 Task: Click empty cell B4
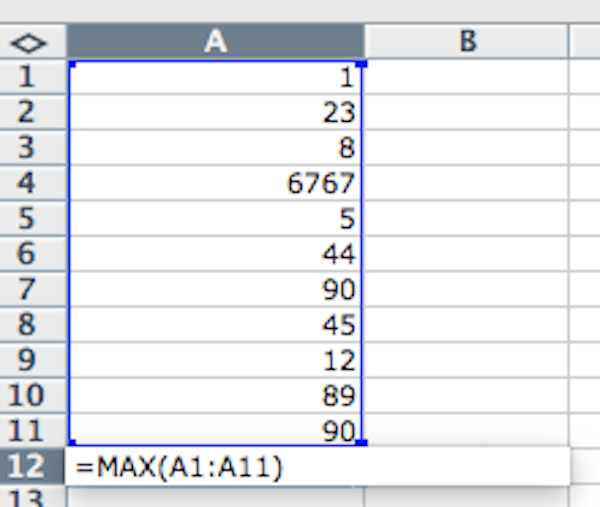[x=467, y=183]
